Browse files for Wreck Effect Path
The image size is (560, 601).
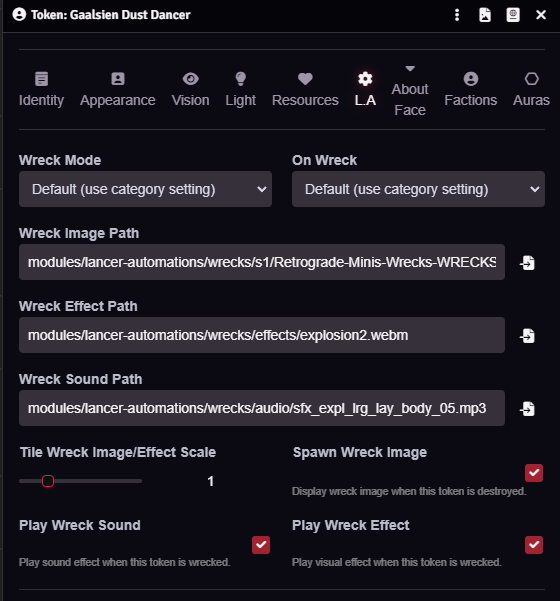click(x=528, y=336)
